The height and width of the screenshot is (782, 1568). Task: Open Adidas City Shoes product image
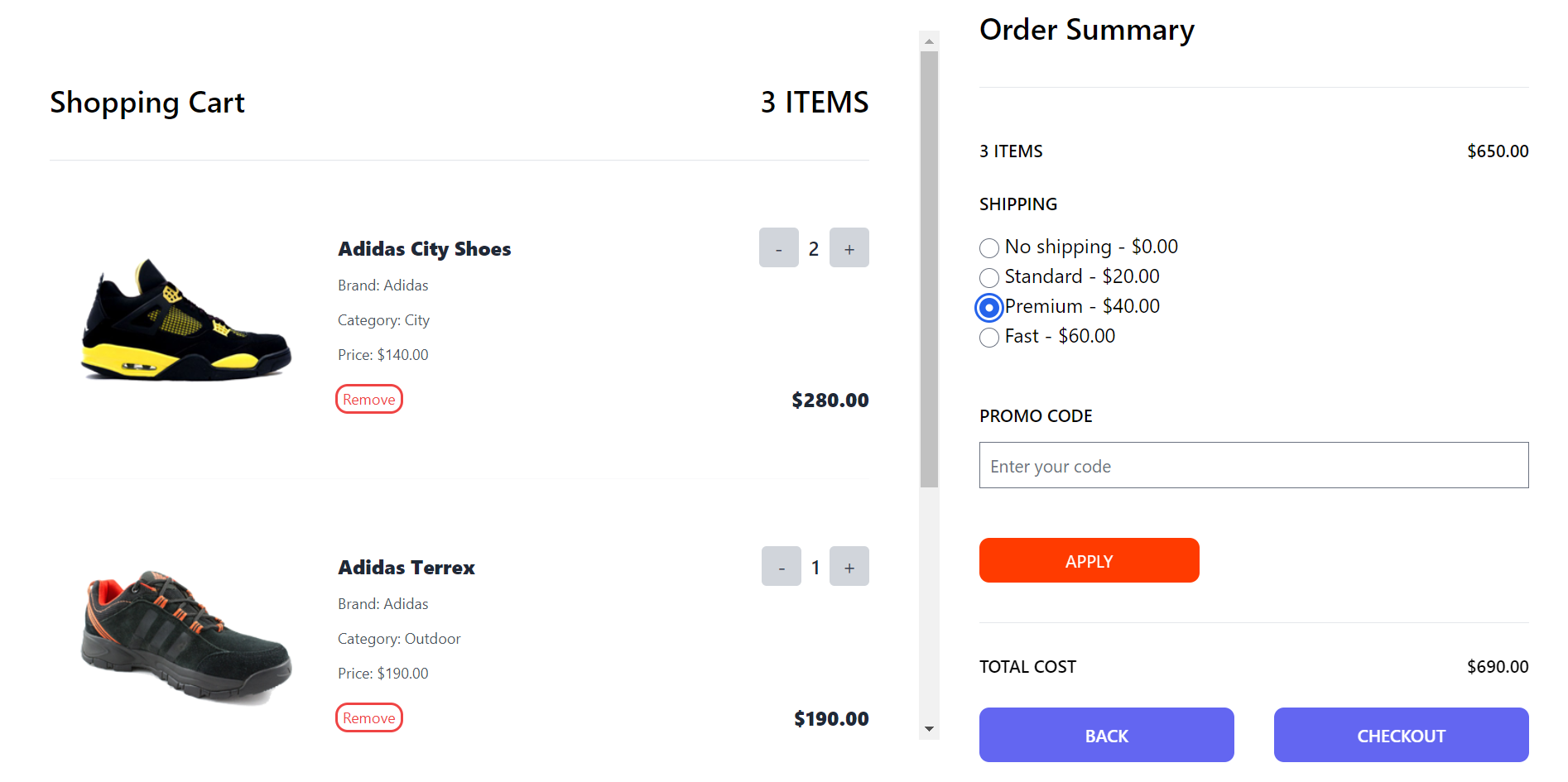pos(185,319)
